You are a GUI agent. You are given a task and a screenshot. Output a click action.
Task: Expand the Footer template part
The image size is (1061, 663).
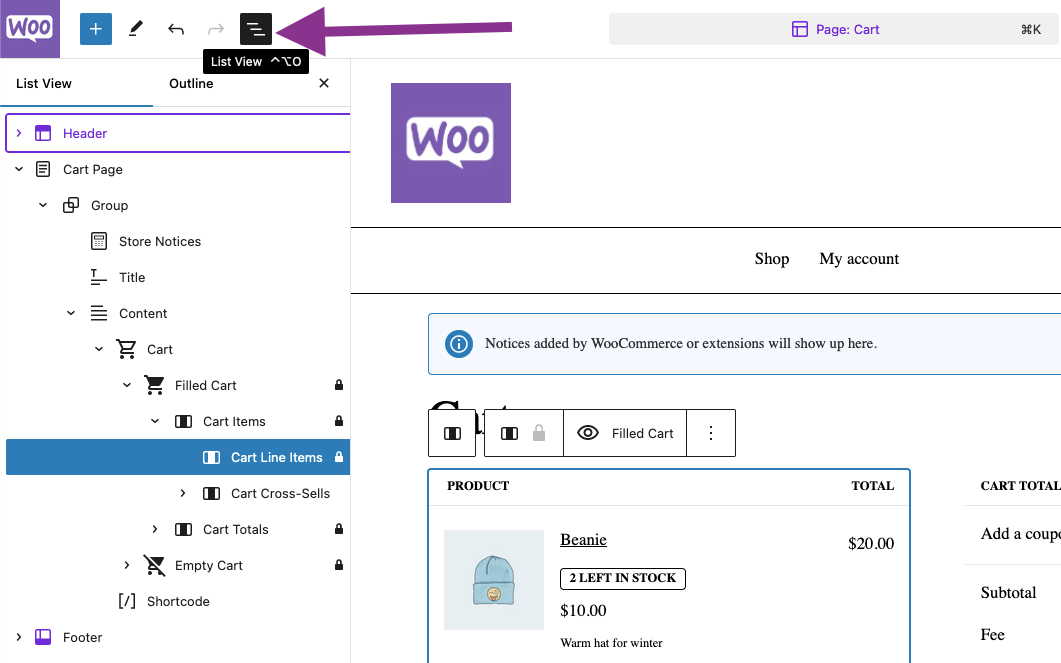click(x=18, y=637)
